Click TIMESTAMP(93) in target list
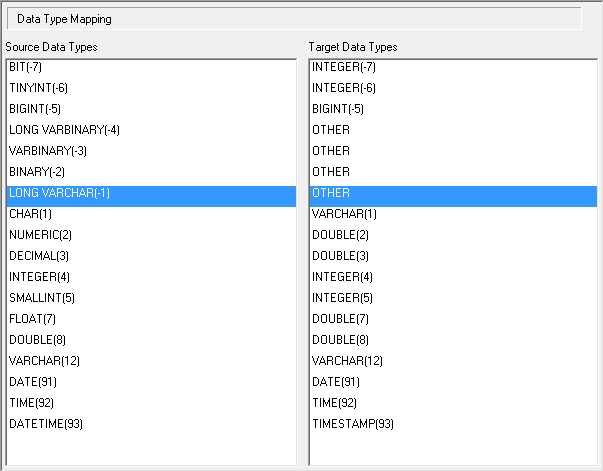 pos(353,424)
